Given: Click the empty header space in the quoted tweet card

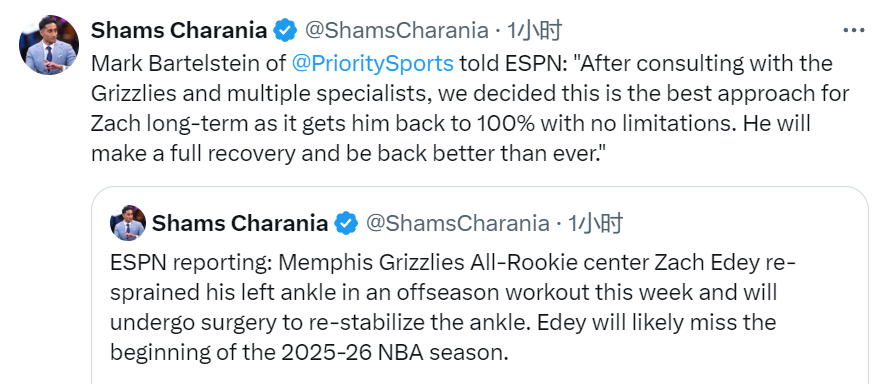Looking at the screenshot, I should coord(741,223).
